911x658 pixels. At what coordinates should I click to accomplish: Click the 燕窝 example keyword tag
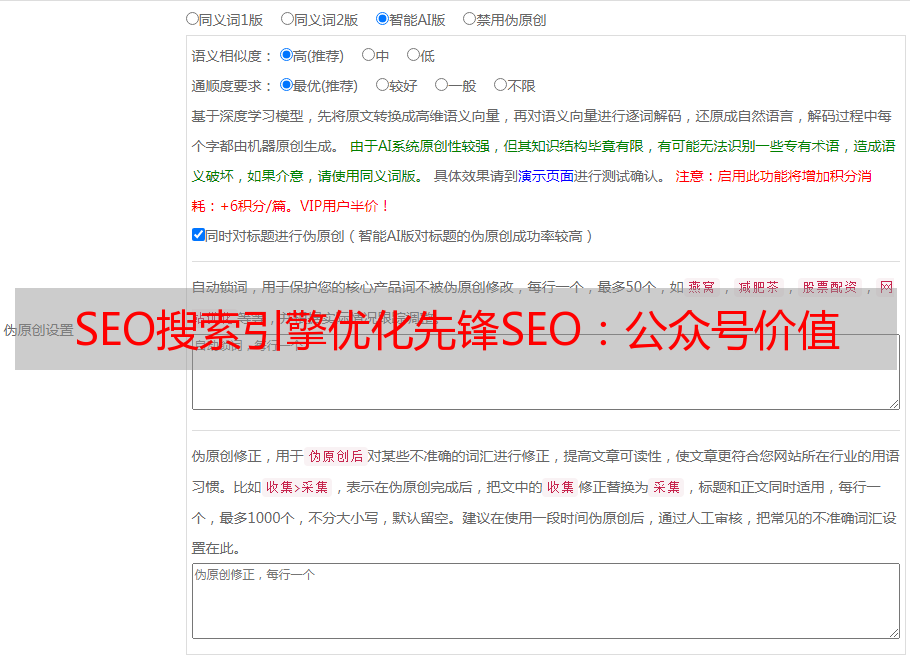pyautogui.click(x=701, y=287)
